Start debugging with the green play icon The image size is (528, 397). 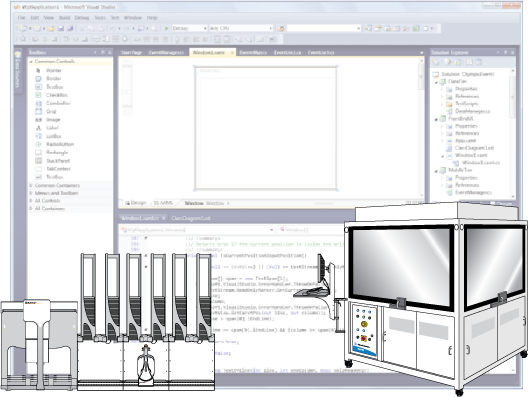coord(166,29)
